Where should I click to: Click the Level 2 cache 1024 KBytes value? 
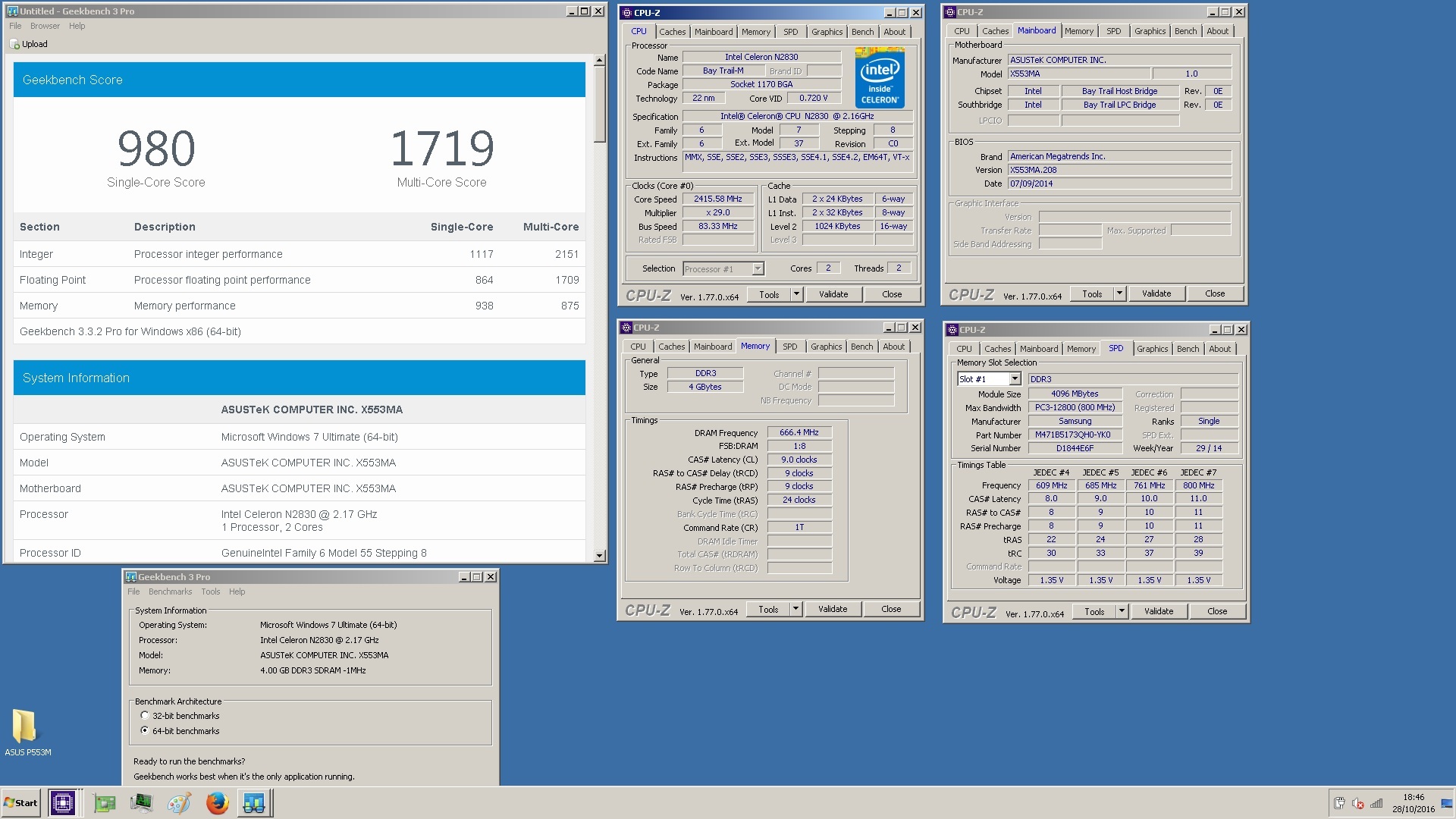tap(837, 226)
